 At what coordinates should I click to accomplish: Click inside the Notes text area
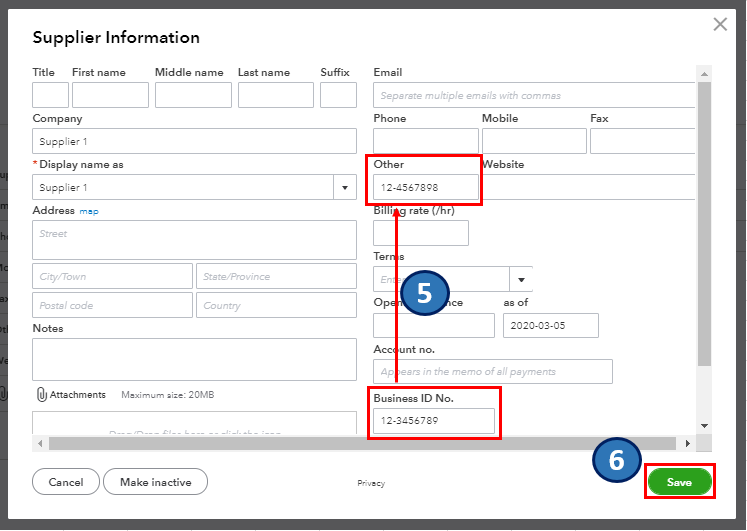tap(194, 360)
